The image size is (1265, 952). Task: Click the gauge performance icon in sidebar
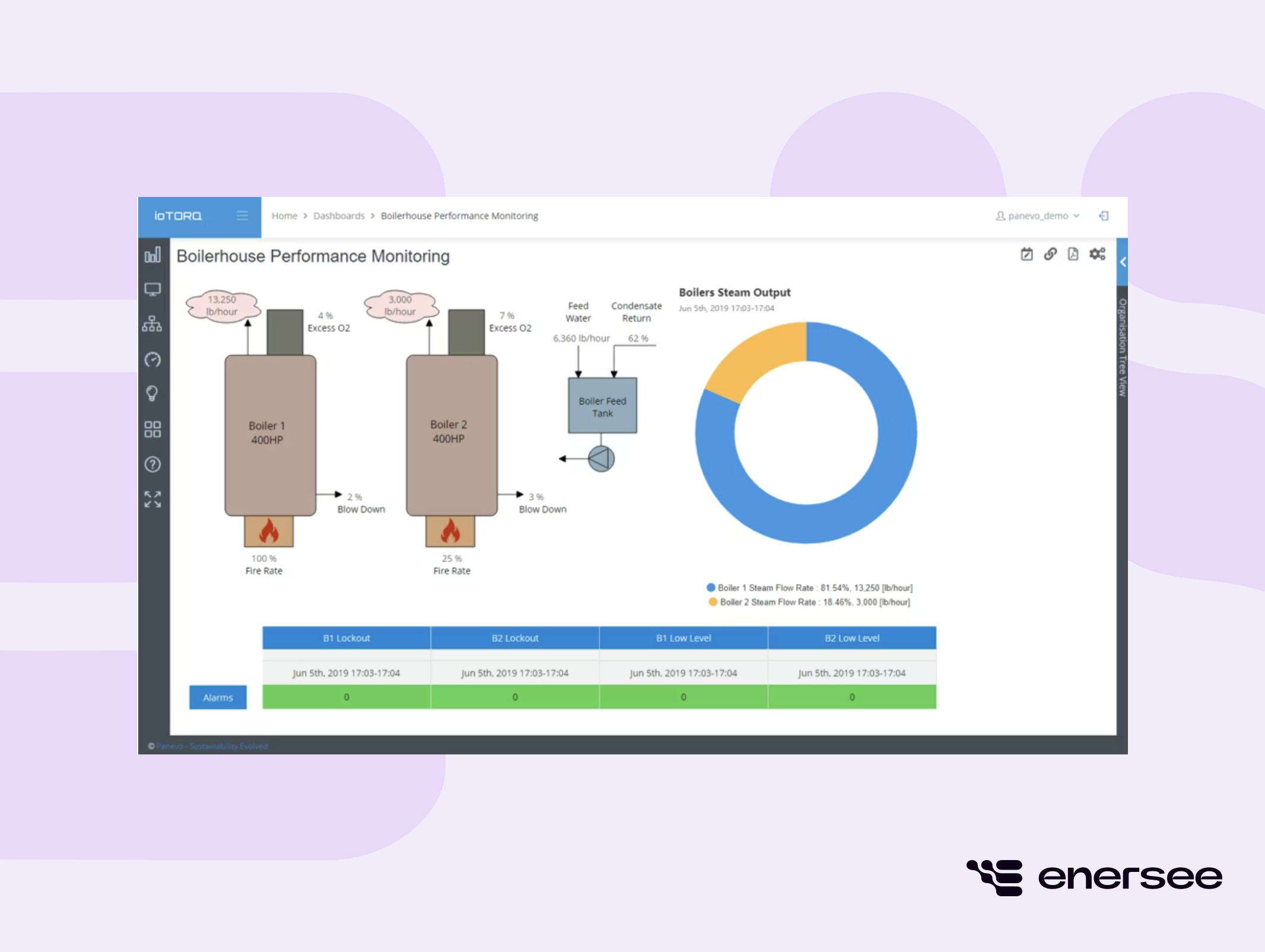coord(153,359)
